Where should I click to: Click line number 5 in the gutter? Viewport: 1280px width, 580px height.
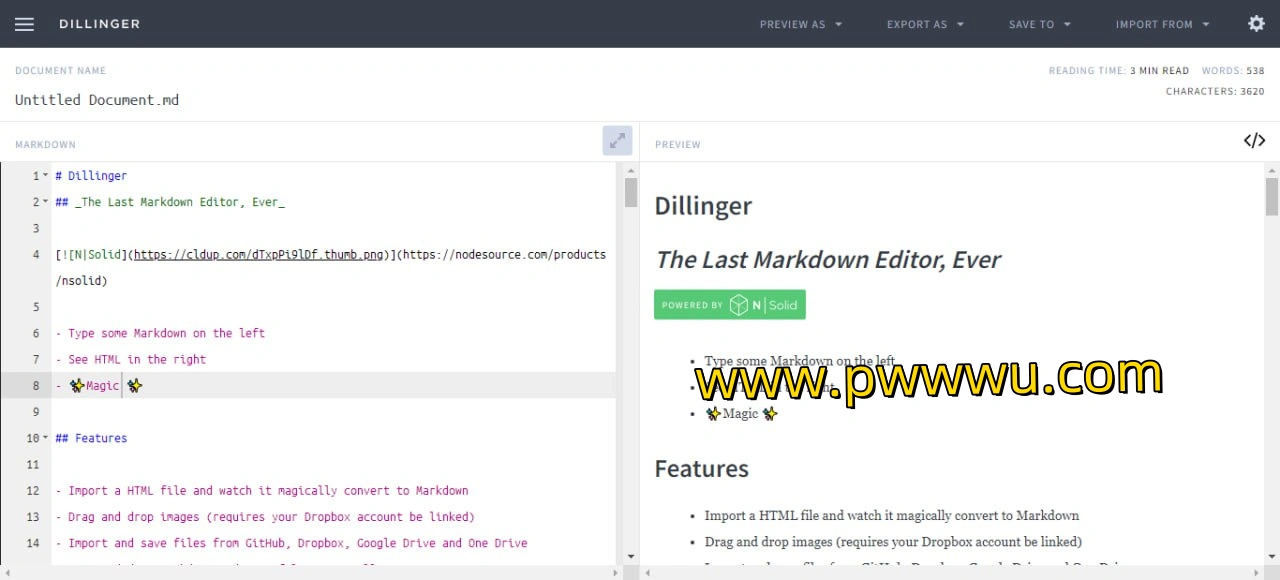pos(36,307)
